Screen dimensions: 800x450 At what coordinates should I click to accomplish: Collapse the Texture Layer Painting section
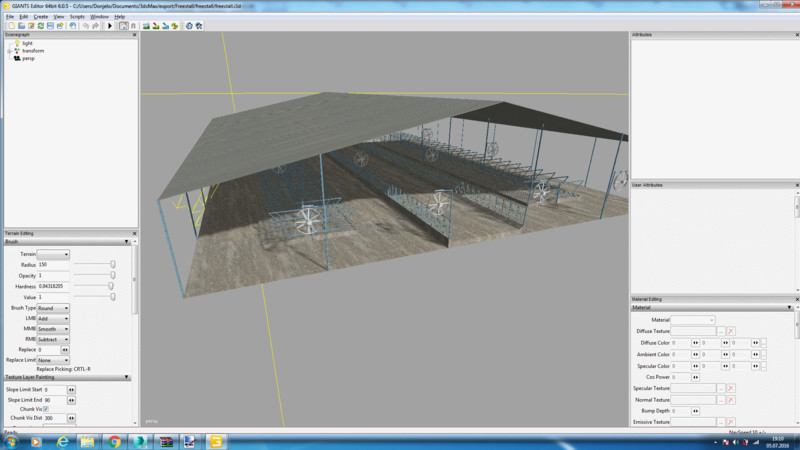(127, 377)
